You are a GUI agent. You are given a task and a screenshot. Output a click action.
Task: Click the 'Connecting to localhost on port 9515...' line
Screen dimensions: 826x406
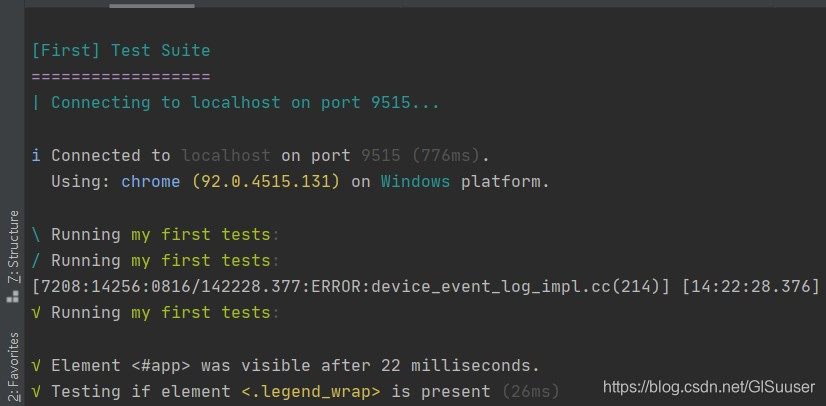point(235,103)
